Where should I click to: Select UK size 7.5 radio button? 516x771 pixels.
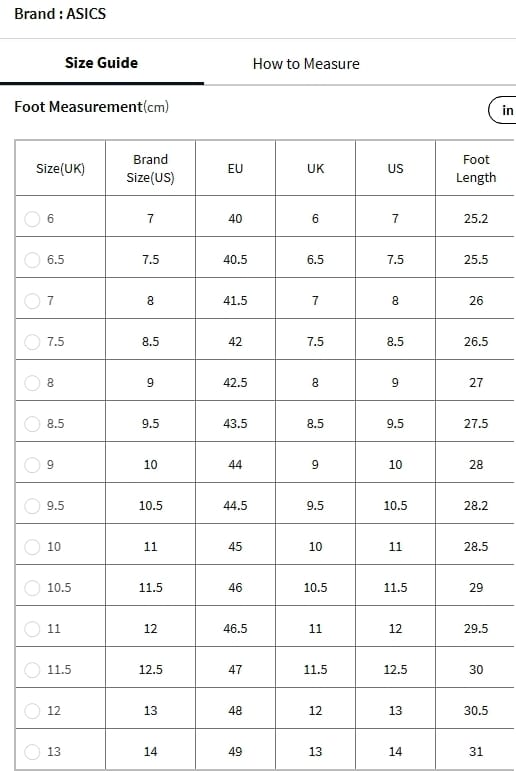(32, 342)
